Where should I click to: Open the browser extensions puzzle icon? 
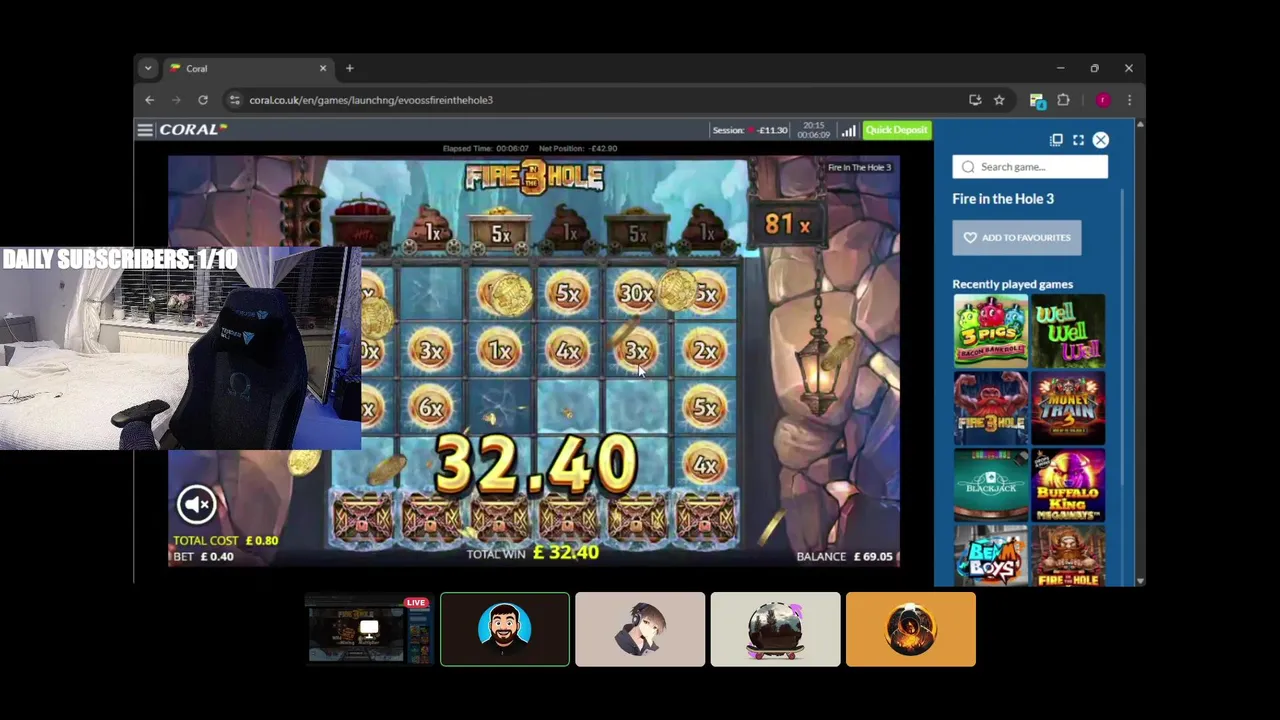coord(1063,100)
